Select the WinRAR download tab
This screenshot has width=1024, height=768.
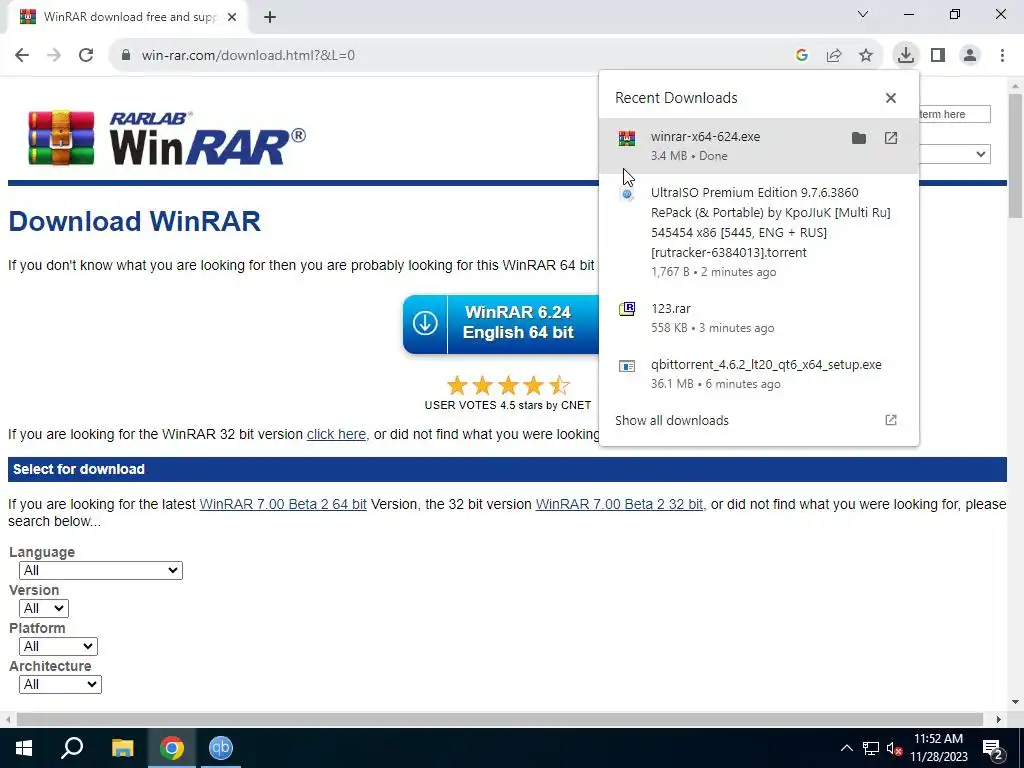pyautogui.click(x=127, y=17)
